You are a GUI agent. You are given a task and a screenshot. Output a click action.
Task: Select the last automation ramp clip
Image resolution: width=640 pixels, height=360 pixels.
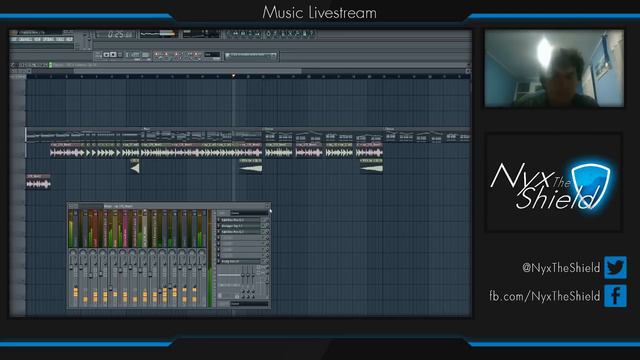pos(371,167)
